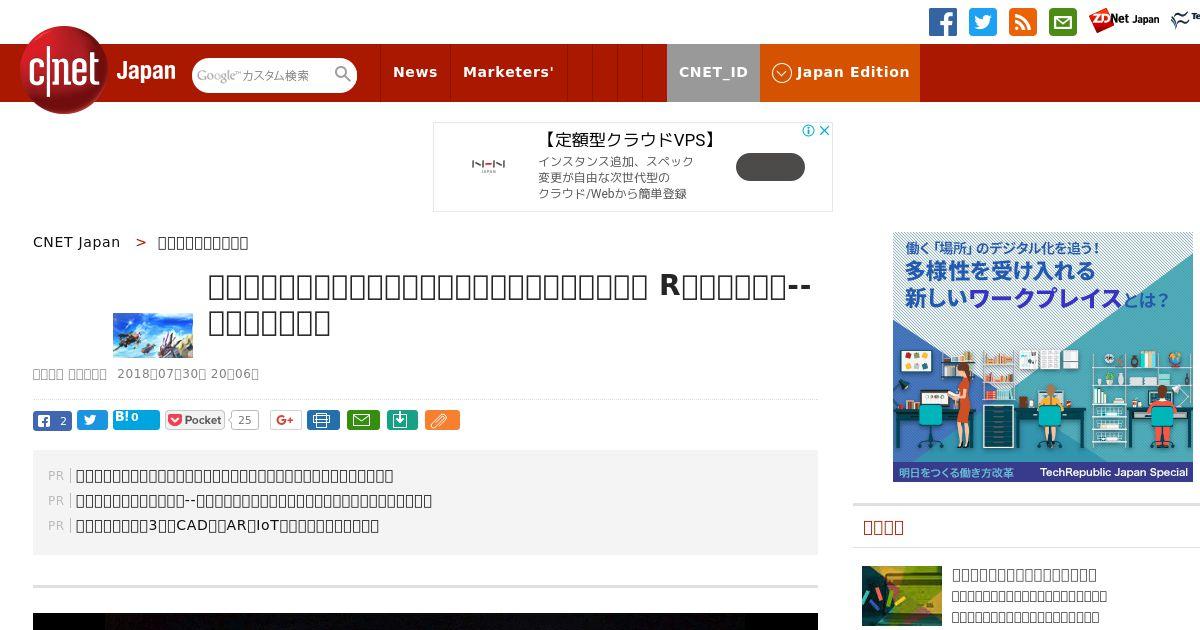
Task: Open the article thumbnail image
Action: tap(153, 335)
